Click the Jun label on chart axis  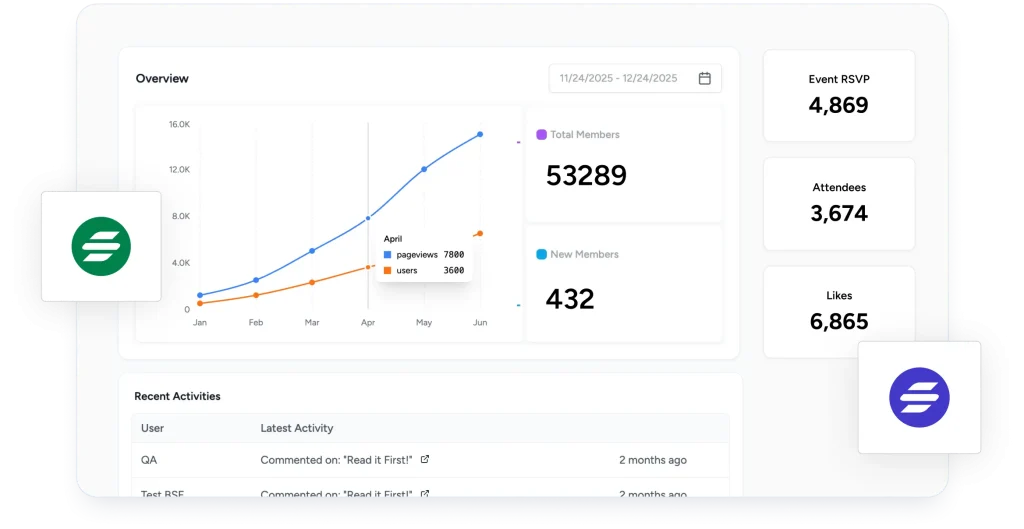pos(480,323)
